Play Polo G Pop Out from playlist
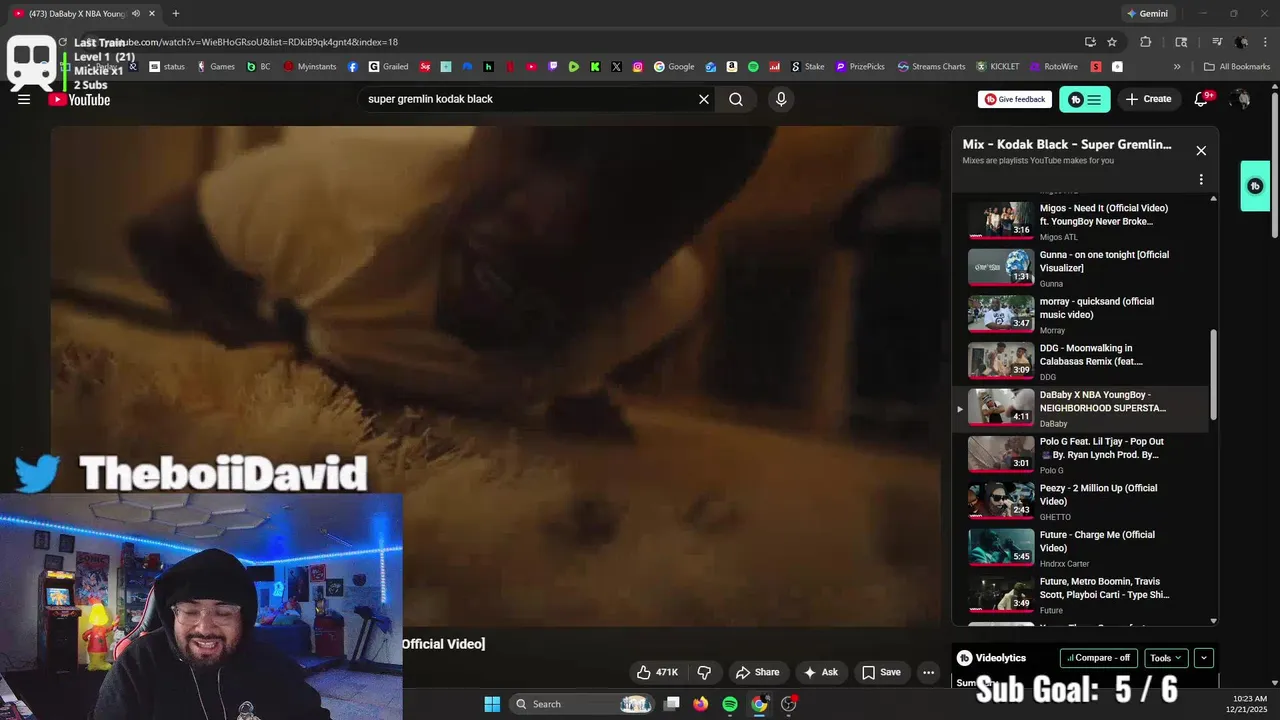This screenshot has width=1280, height=720. click(x=1080, y=455)
